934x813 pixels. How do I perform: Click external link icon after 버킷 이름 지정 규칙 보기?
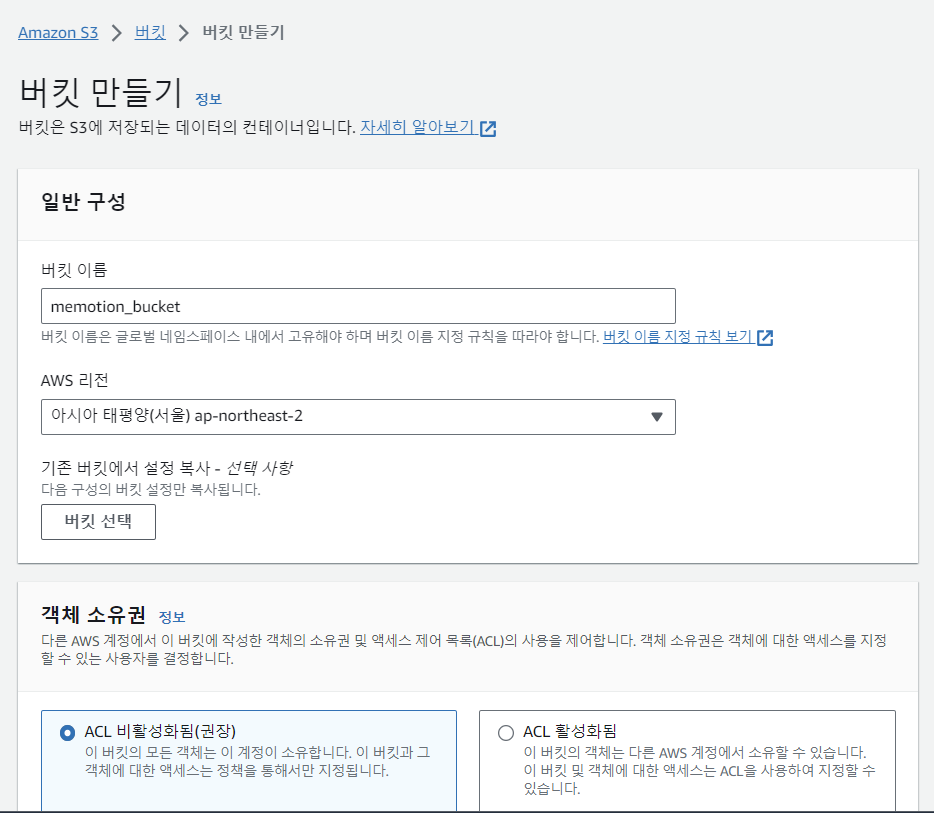pyautogui.click(x=765, y=338)
